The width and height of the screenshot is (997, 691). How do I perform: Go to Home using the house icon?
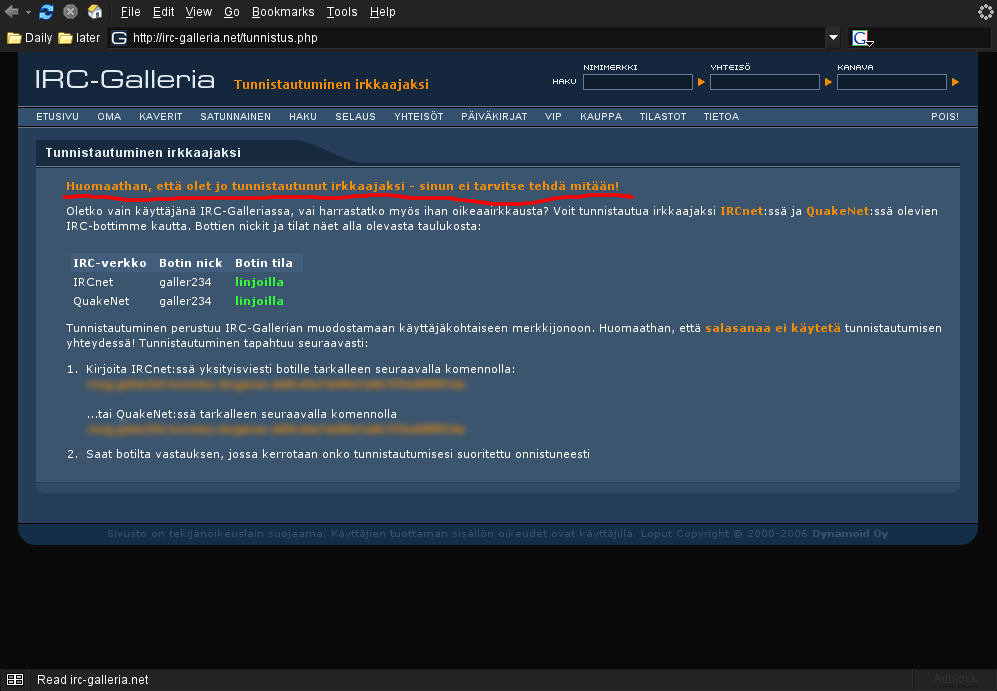coord(95,11)
